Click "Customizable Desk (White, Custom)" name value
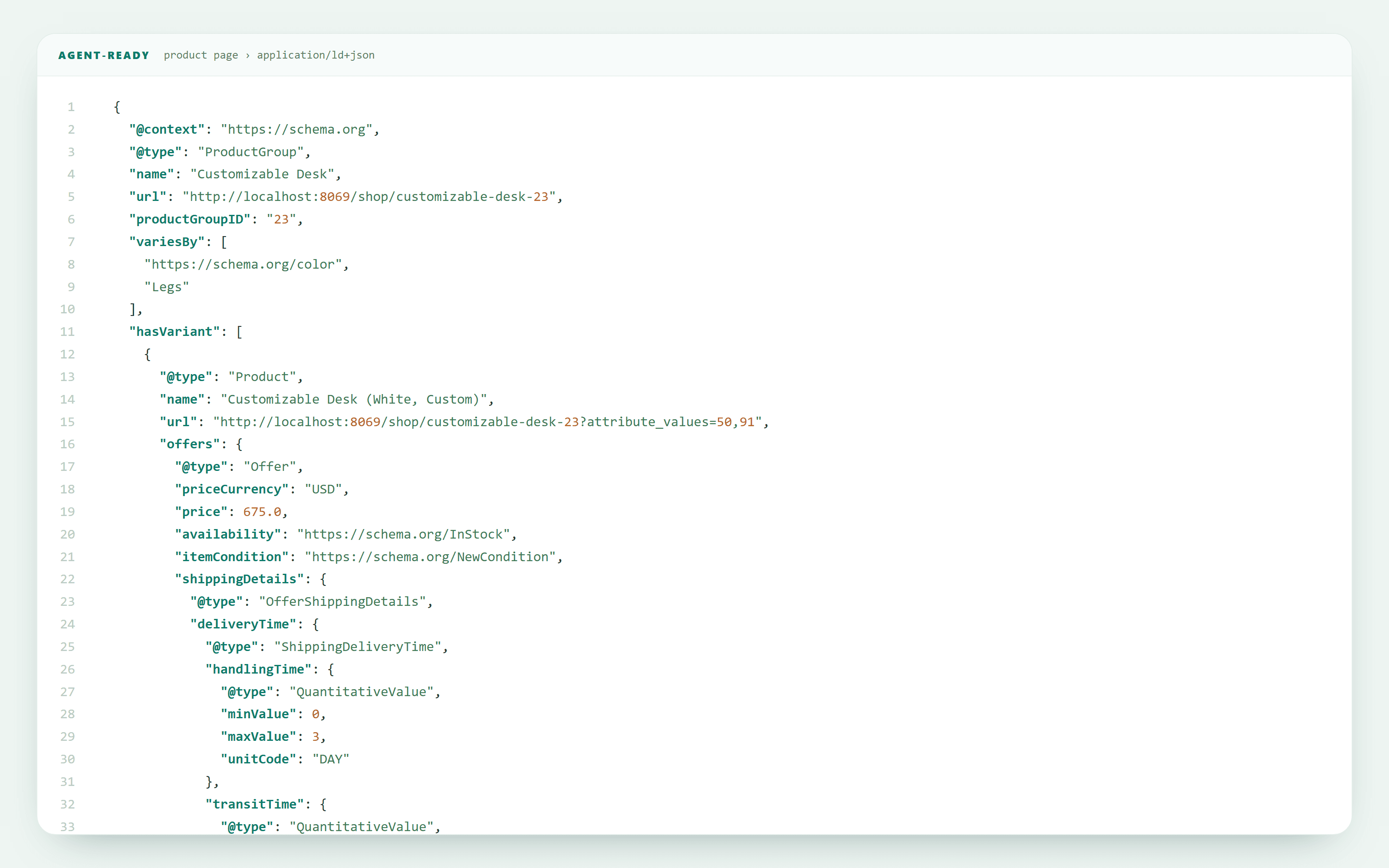The height and width of the screenshot is (868, 1389). 354,399
